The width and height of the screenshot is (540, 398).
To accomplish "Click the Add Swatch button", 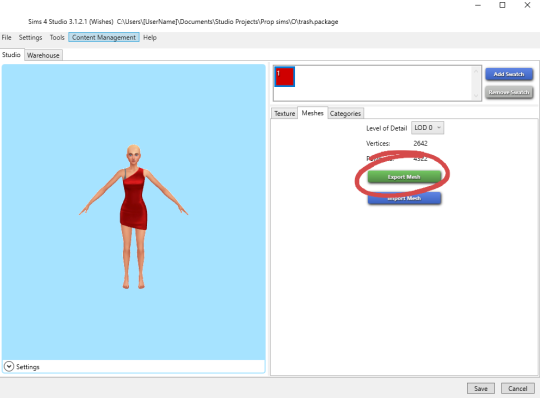I will click(509, 74).
